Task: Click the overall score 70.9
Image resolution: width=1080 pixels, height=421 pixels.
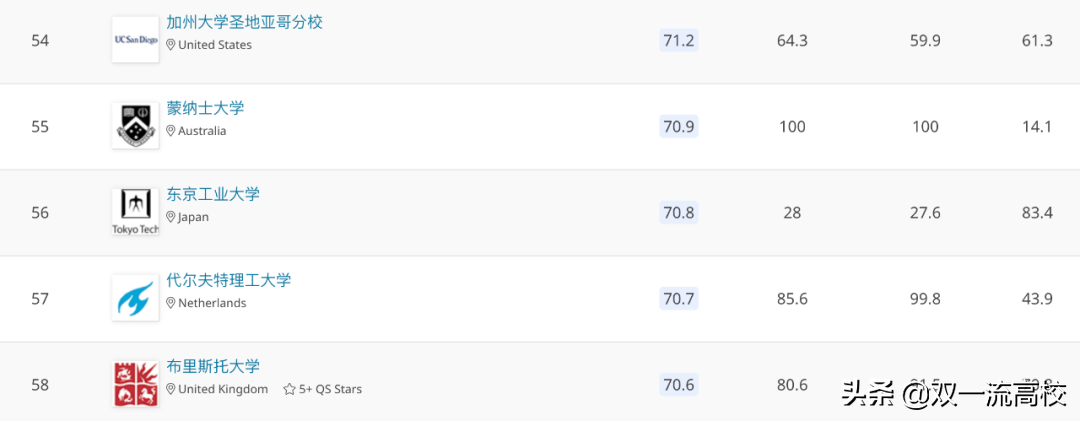Action: click(679, 126)
